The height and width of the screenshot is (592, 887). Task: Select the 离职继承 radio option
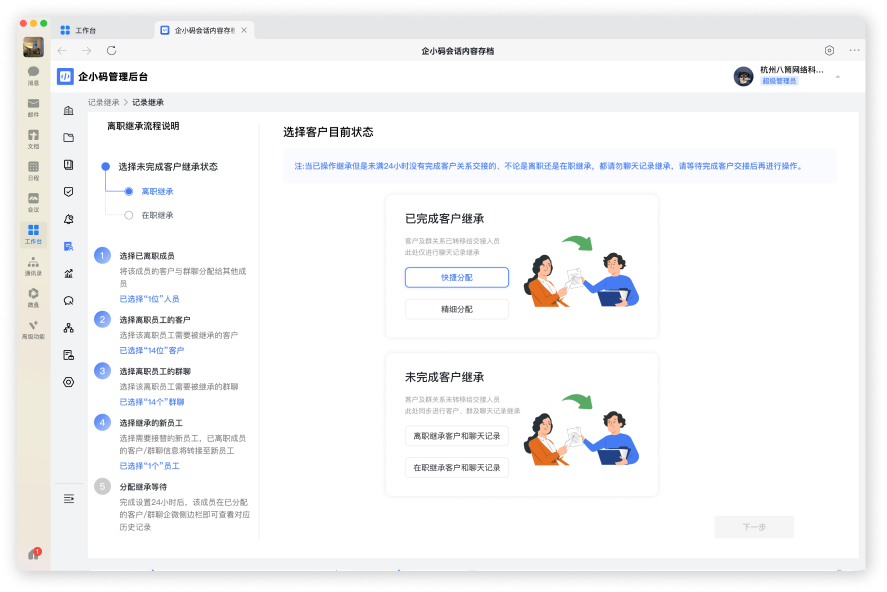[x=129, y=191]
